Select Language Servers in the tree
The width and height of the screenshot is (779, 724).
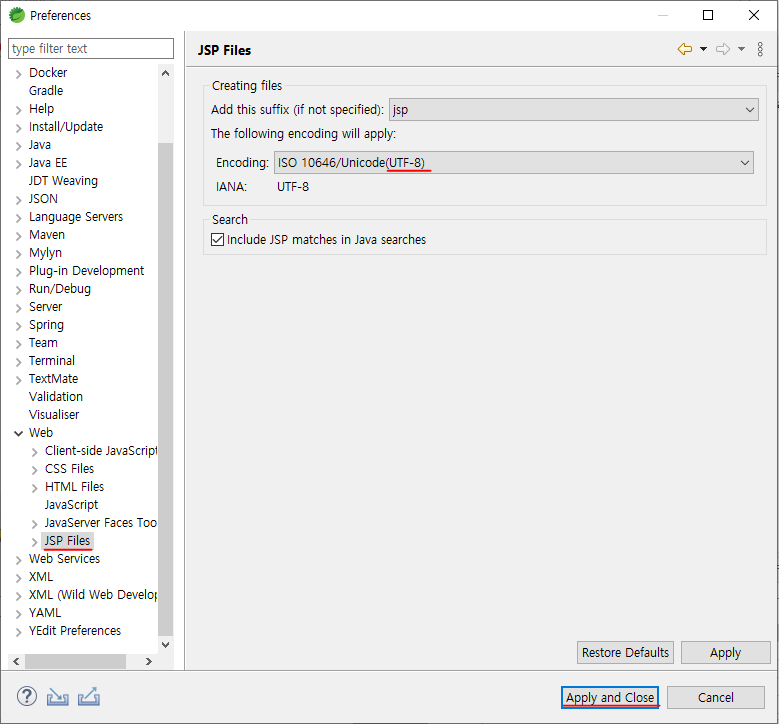tap(76, 217)
